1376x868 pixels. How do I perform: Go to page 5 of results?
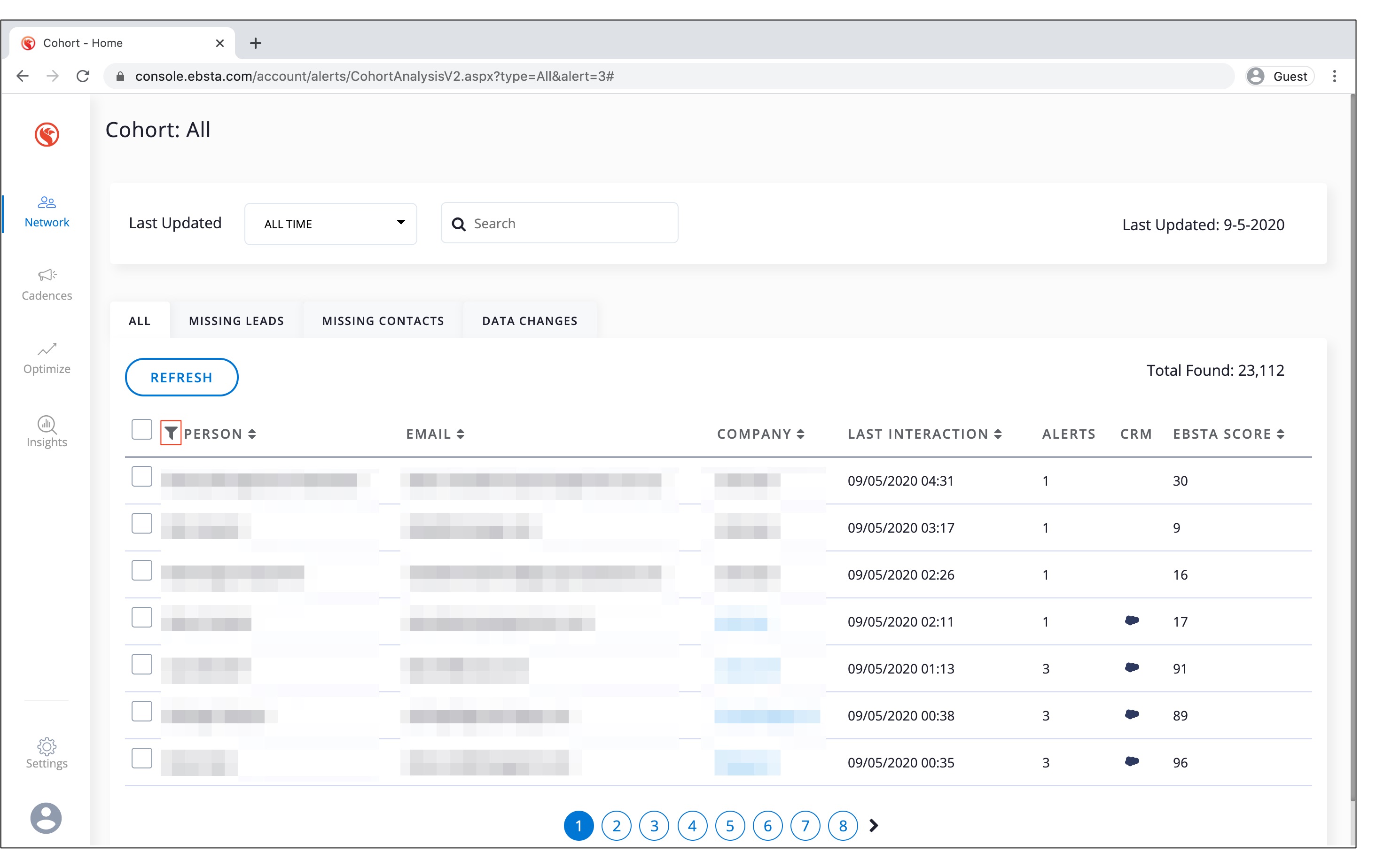[x=730, y=826]
